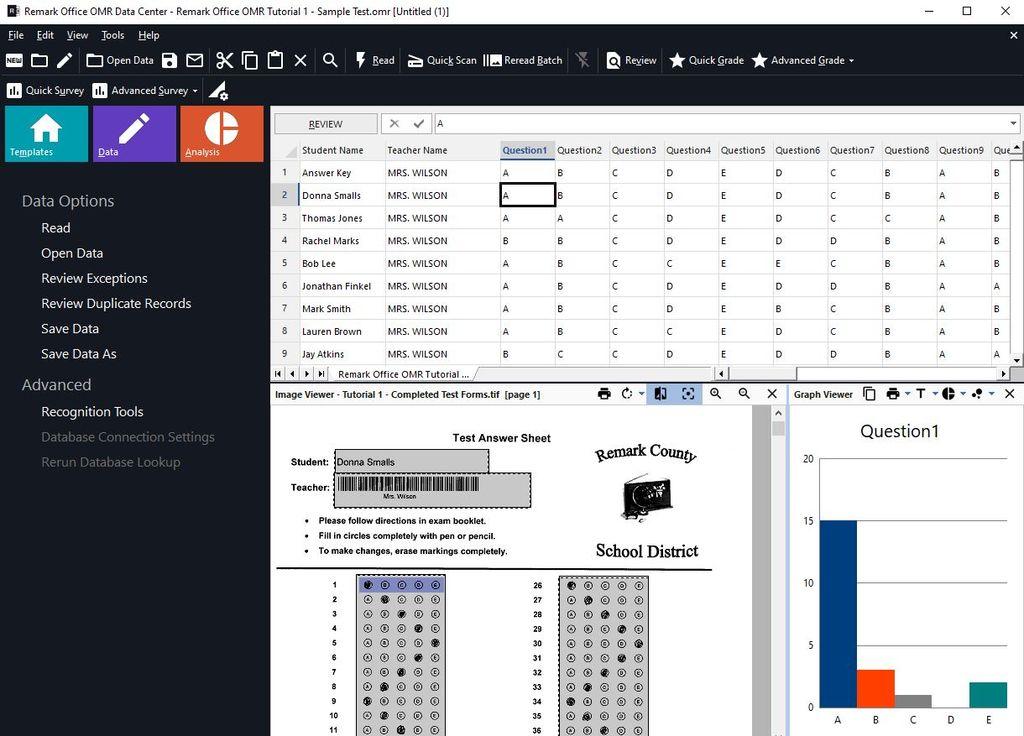1024x736 pixels.
Task: Expand the Advanced Grade dropdown arrow
Action: [851, 61]
